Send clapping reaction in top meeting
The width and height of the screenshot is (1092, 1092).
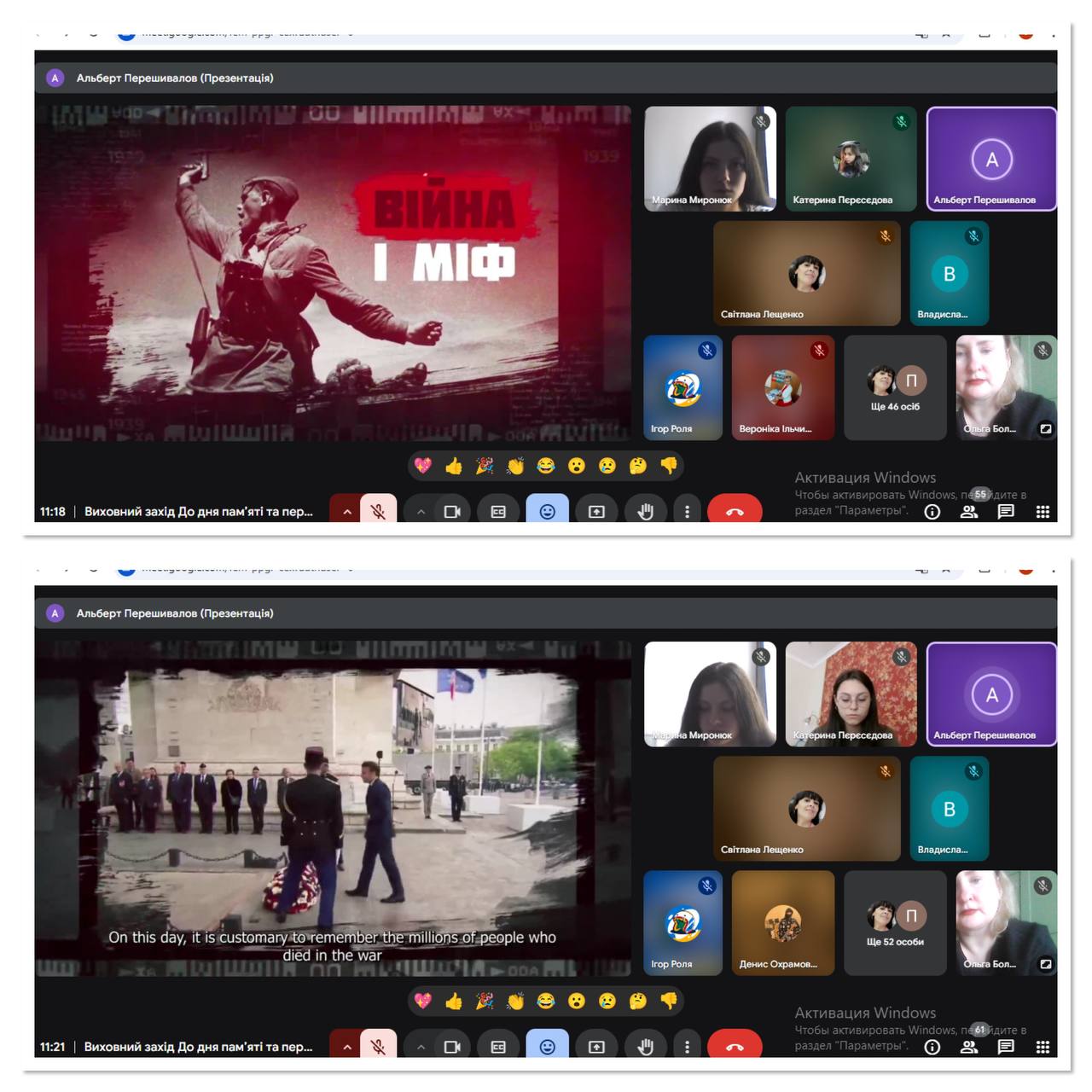click(x=515, y=466)
